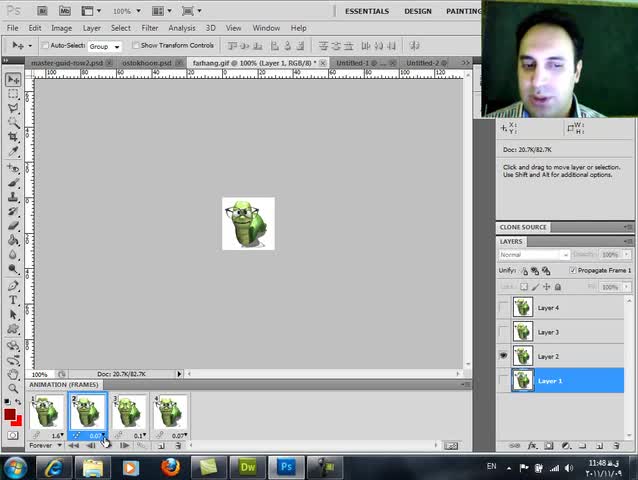Go to previous animation frame
This screenshot has height=480, width=638.
pyautogui.click(x=90, y=446)
